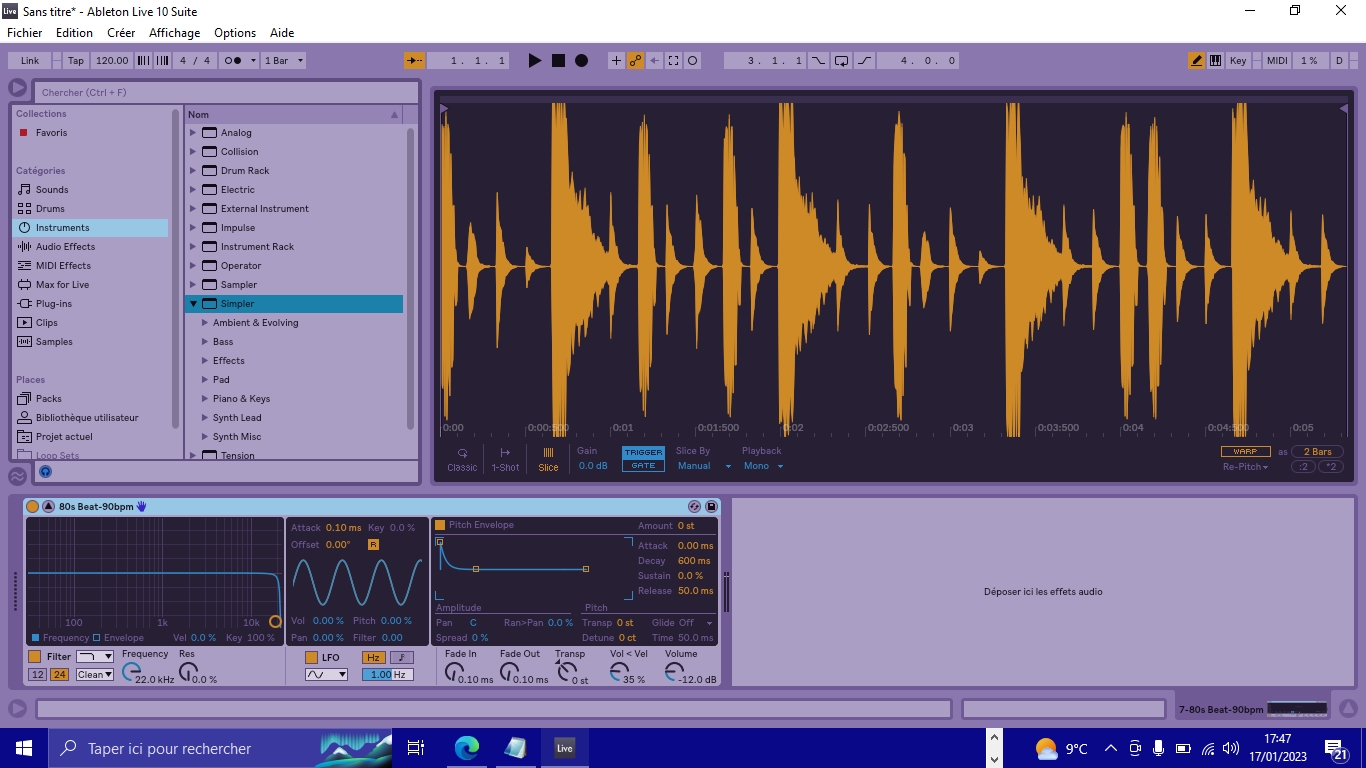Select the Plug-ins category
The width and height of the screenshot is (1366, 768).
(90, 304)
